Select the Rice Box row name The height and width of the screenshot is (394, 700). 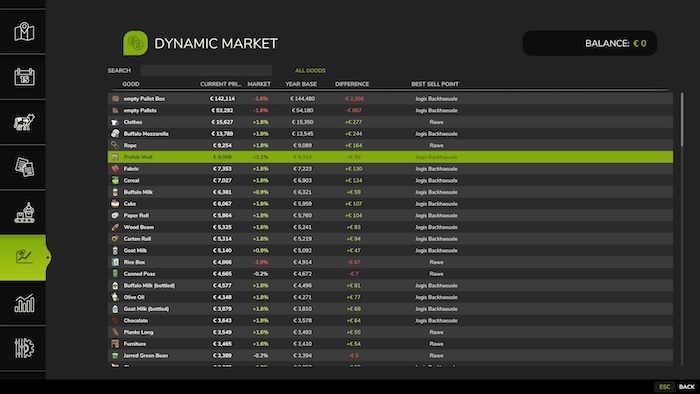134,262
